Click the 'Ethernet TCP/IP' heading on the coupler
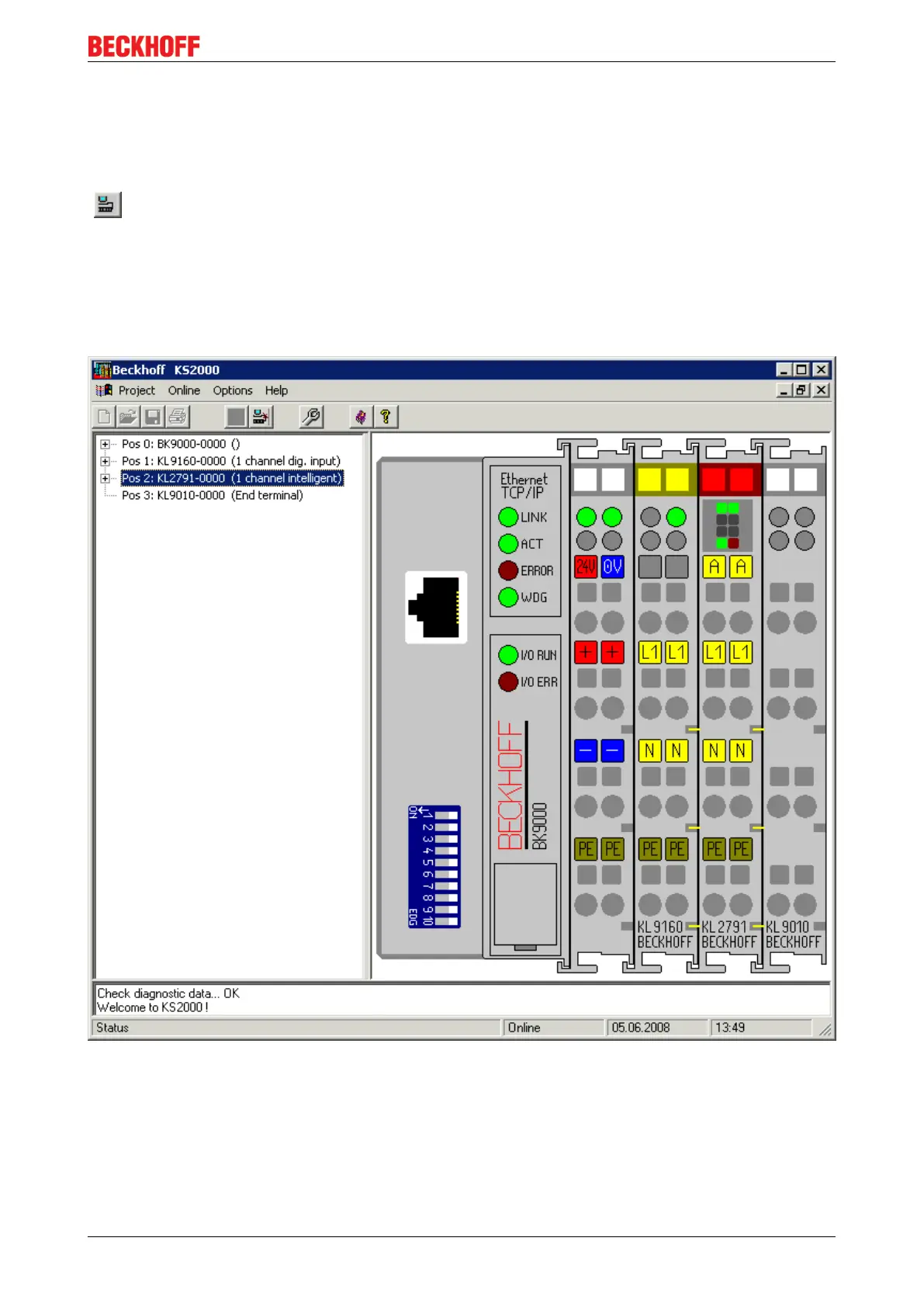This screenshot has height=1307, width=924. point(524,486)
